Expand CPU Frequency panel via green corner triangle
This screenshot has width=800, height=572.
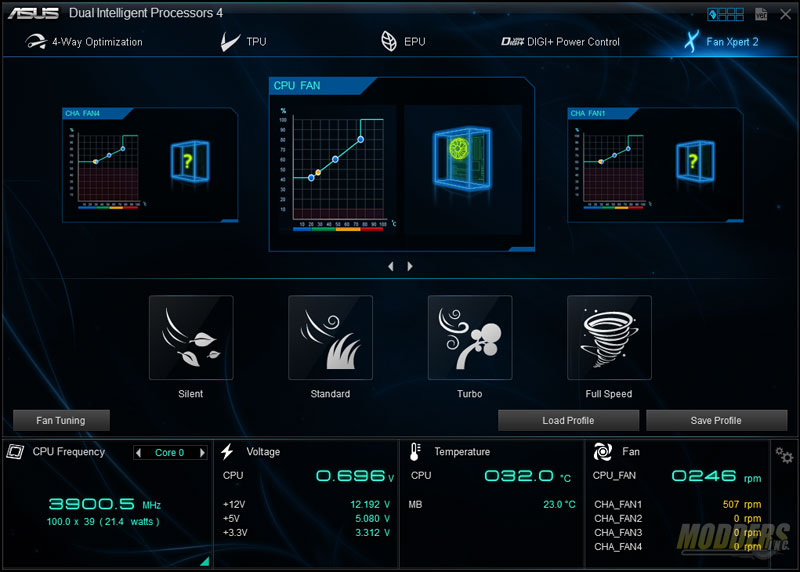[x=205, y=561]
